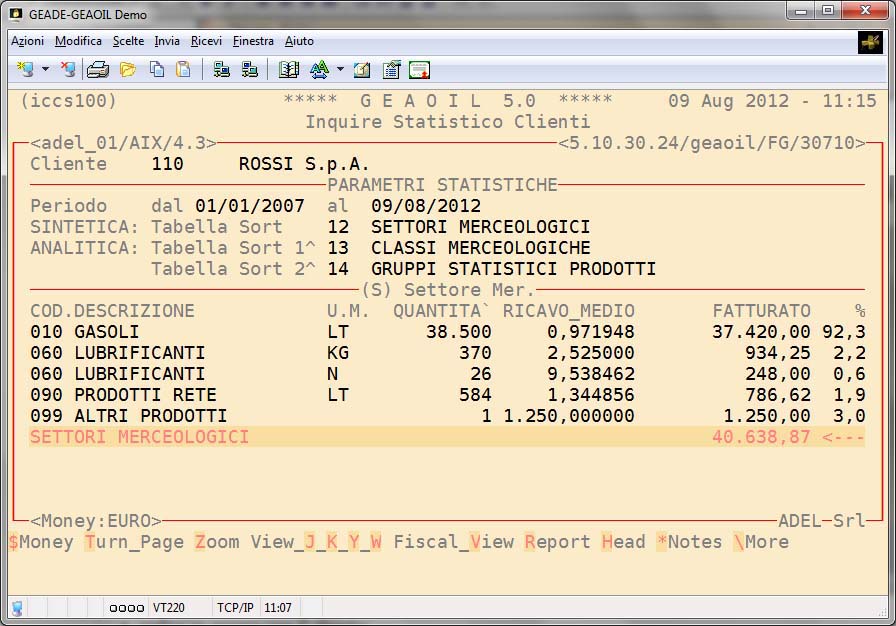Click the copy icon in toolbar

tap(157, 70)
